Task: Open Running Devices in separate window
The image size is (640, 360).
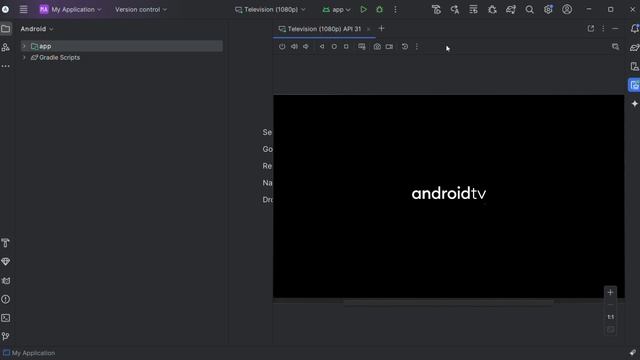Action: point(591,29)
